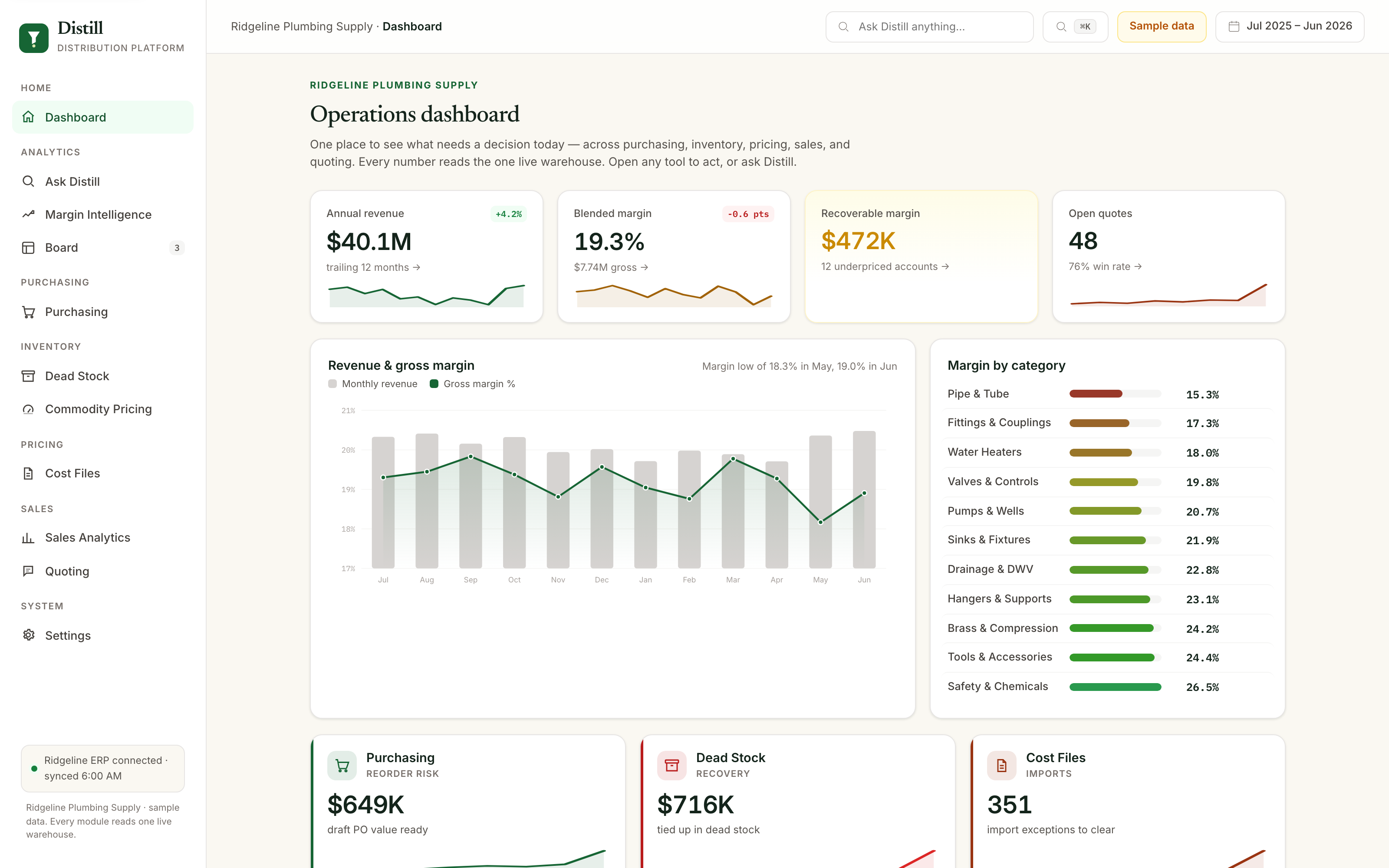Click the Tools & Accessories 24.4% value
The image size is (1389, 868).
click(1202, 658)
